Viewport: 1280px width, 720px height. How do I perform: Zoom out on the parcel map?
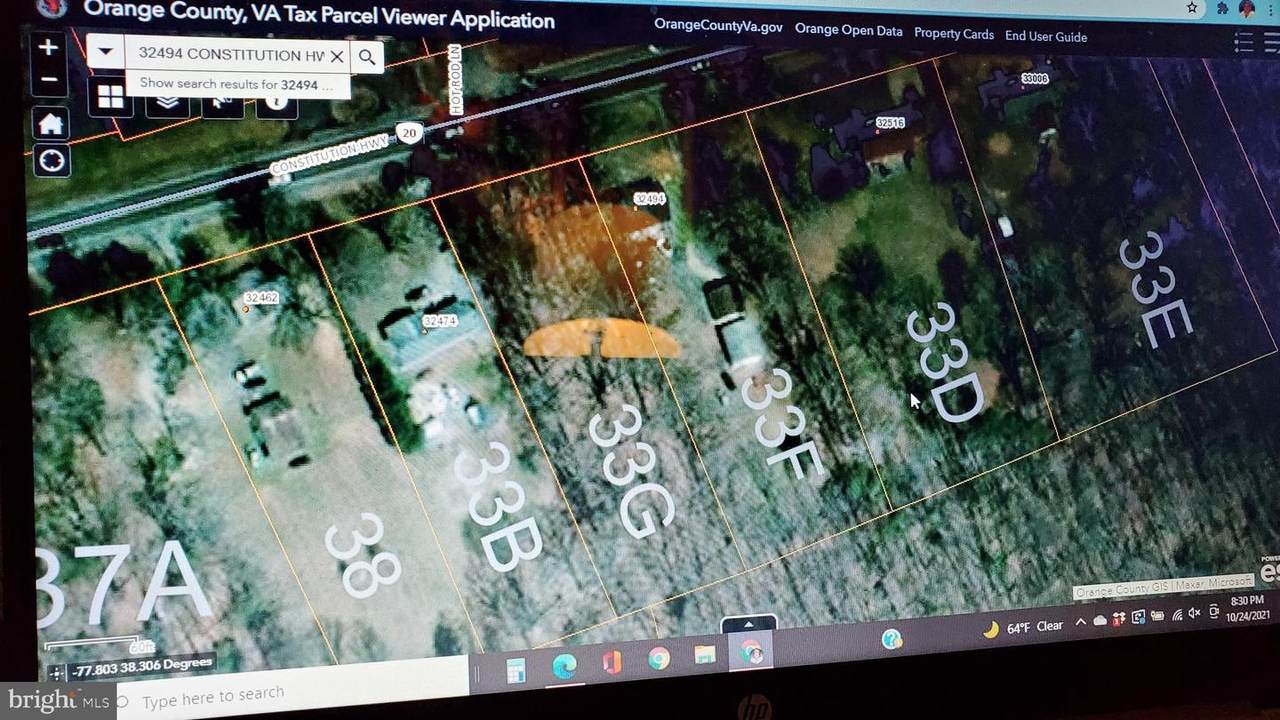[x=49, y=79]
